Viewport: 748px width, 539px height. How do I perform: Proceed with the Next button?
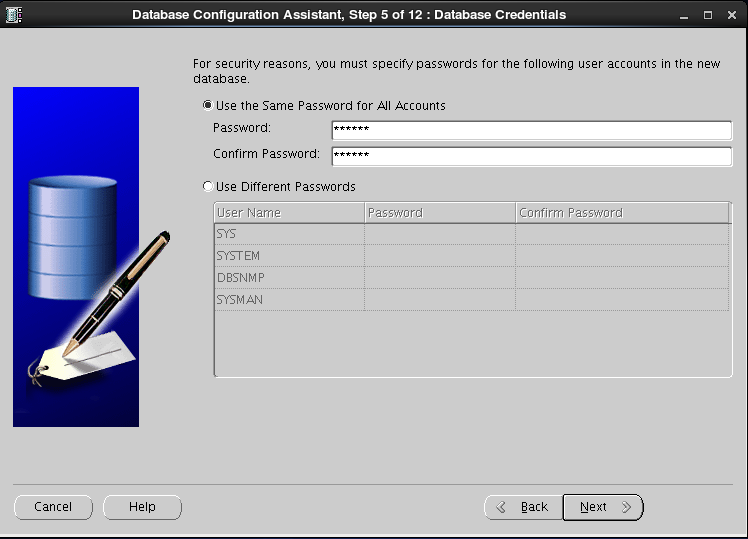coord(603,507)
